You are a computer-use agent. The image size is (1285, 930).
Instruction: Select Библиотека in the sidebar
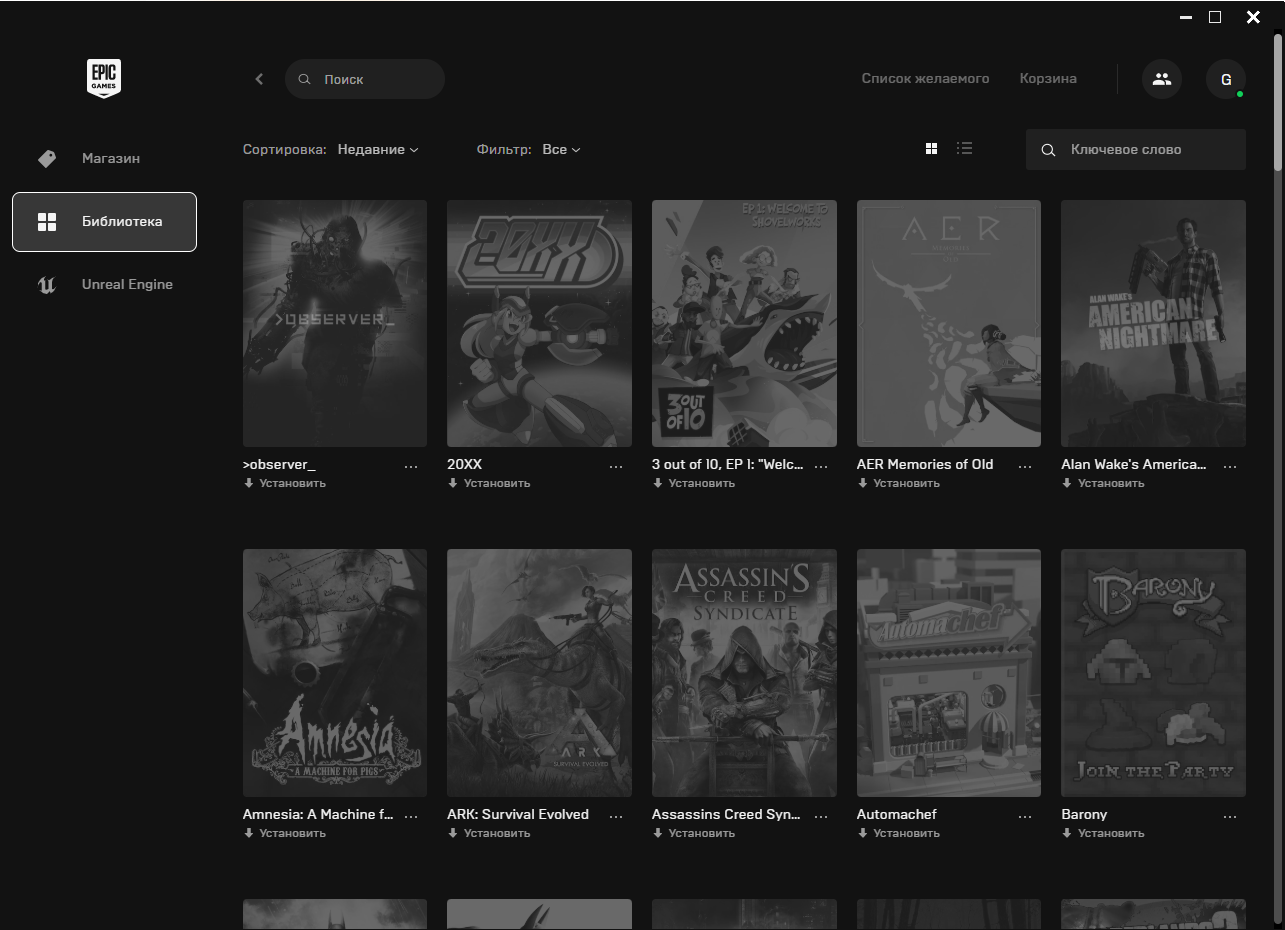coord(104,222)
